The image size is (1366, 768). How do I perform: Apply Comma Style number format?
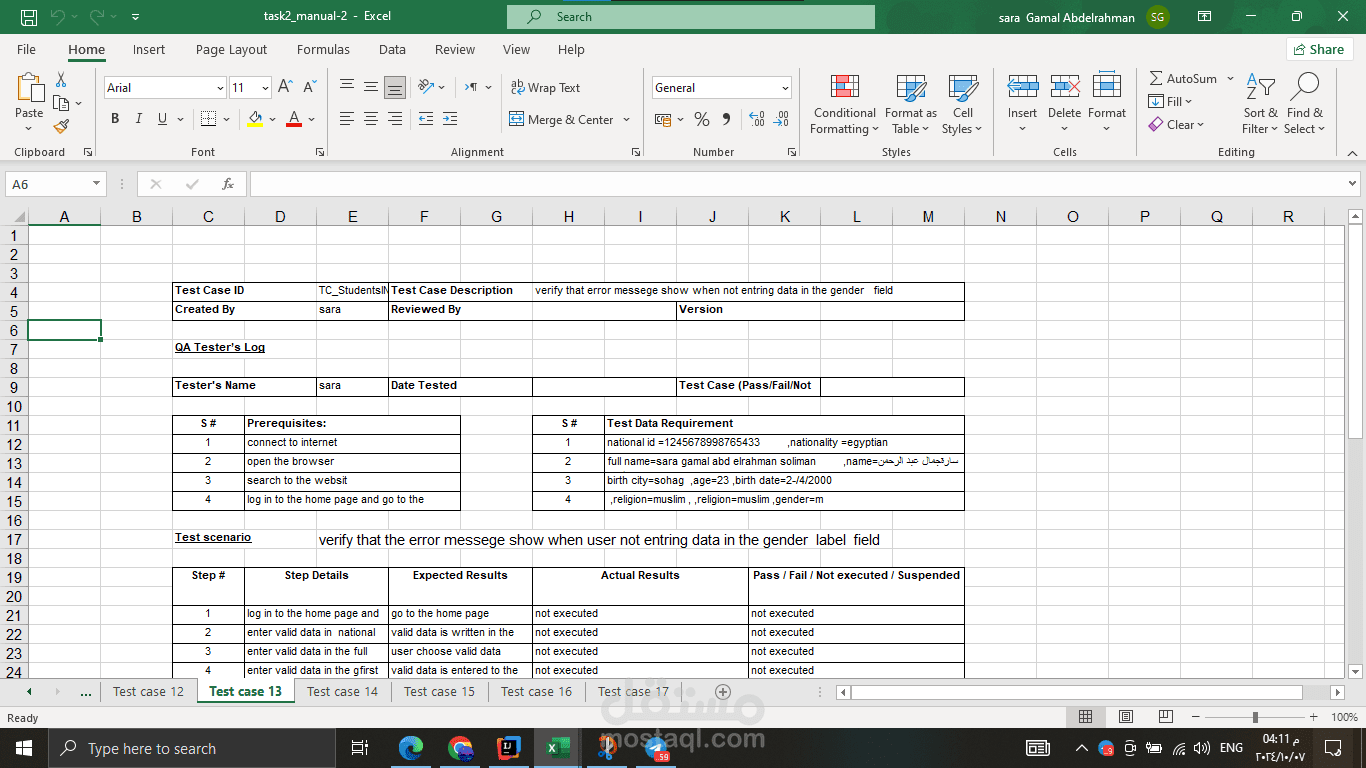pyautogui.click(x=726, y=120)
